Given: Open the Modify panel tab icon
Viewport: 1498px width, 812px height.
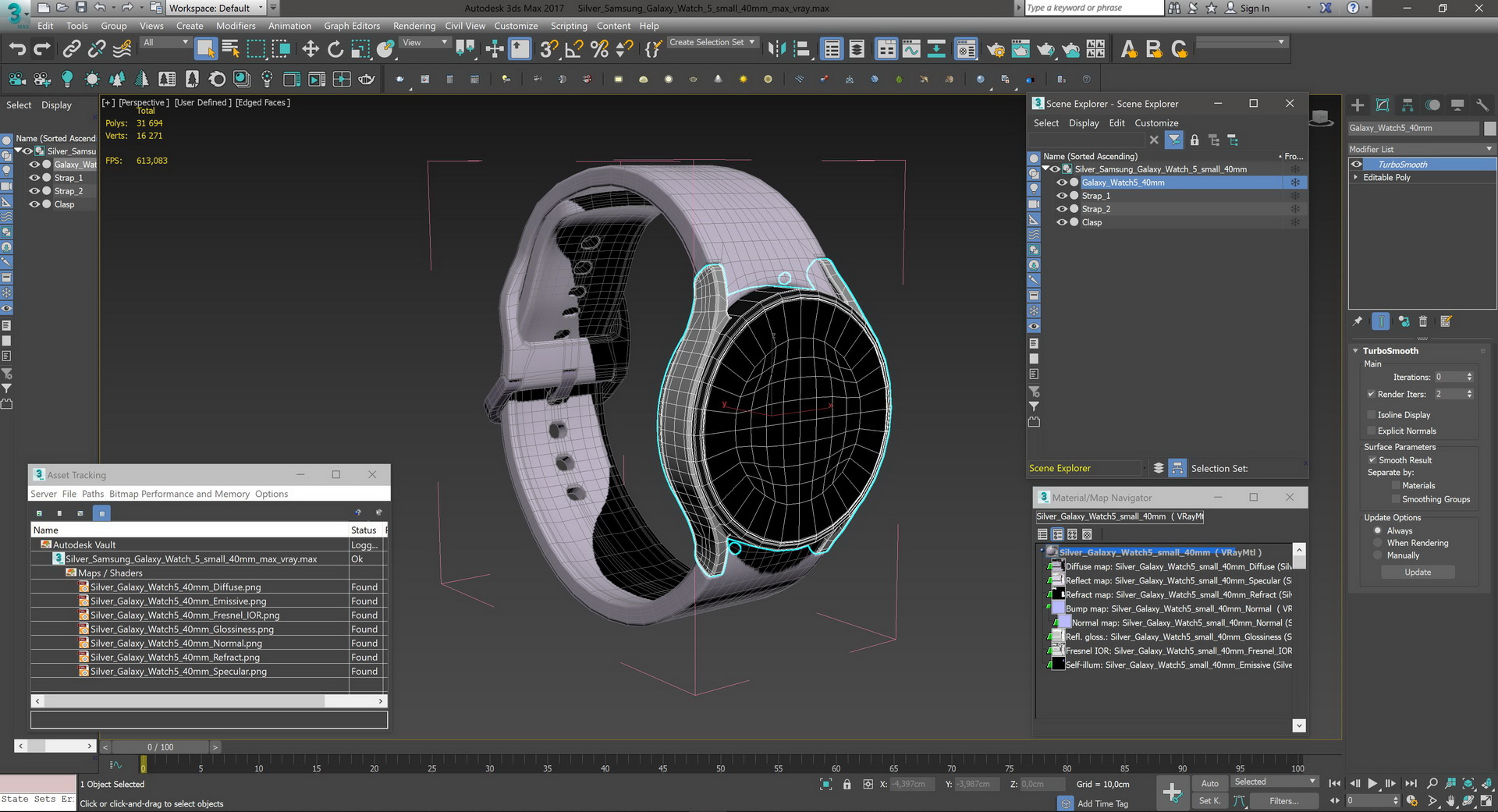Looking at the screenshot, I should pos(1383,105).
